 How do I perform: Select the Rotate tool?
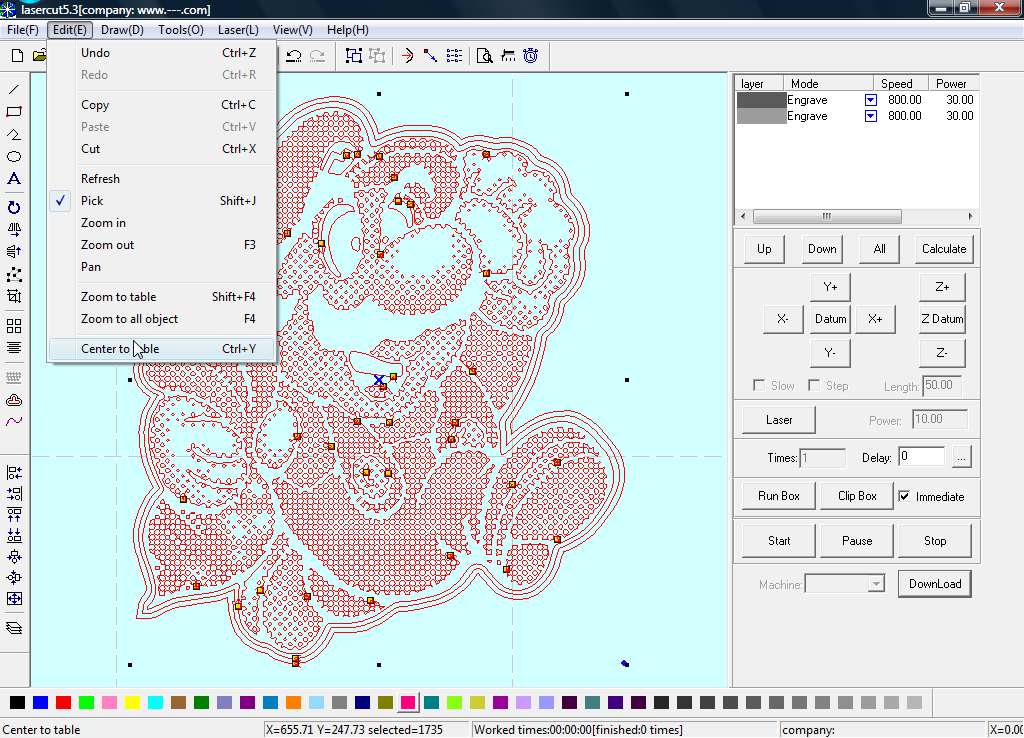coord(14,208)
